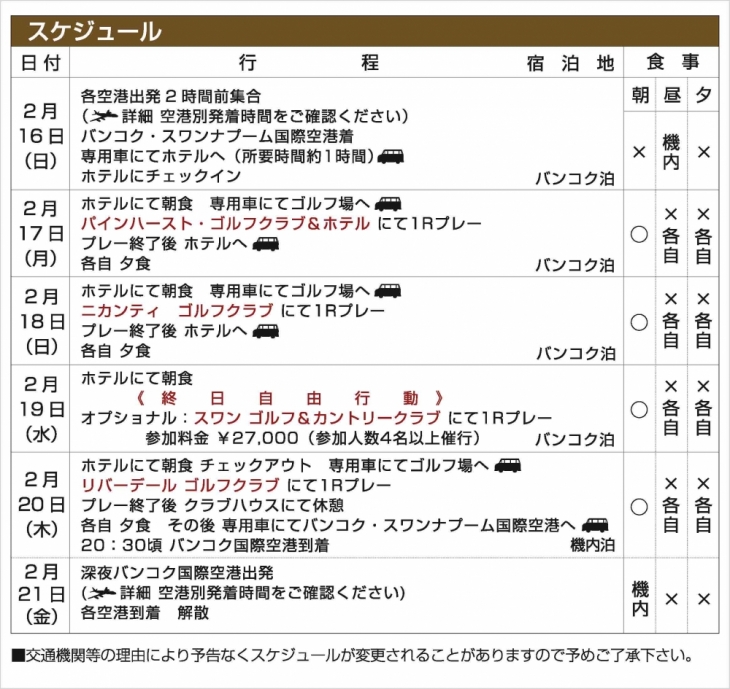Screen dimensions: 730x689
Task: Click the 日付 column header
Action: point(41,62)
